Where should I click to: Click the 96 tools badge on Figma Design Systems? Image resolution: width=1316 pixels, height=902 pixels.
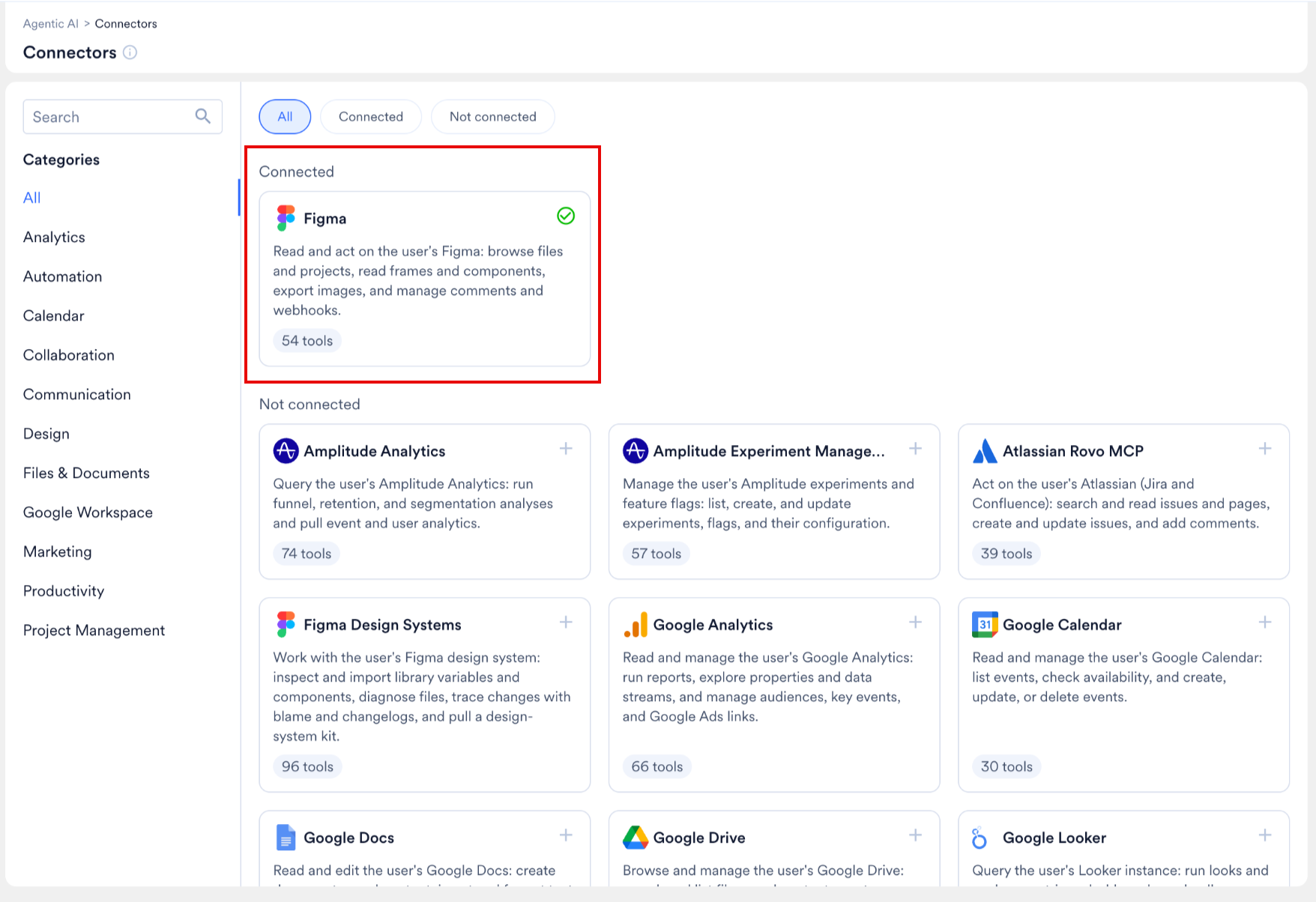[307, 766]
